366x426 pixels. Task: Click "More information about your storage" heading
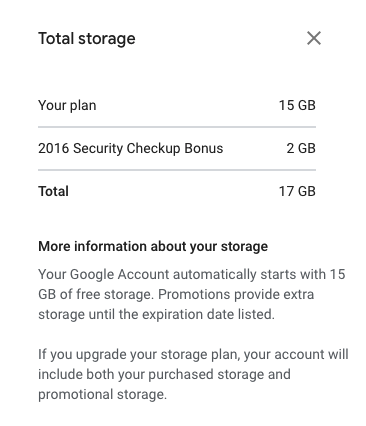(x=153, y=247)
